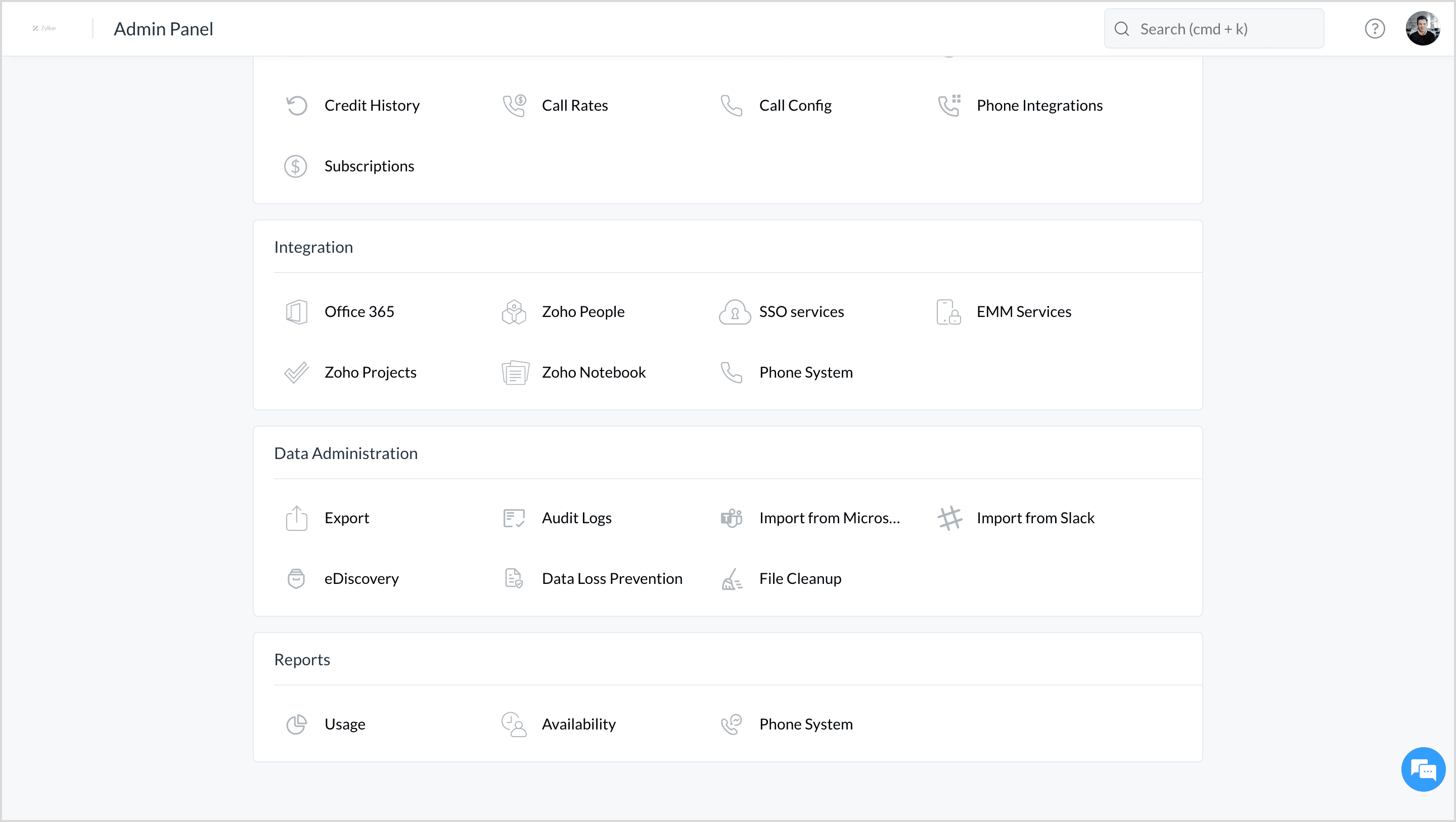Open Zoho Notebook integration
The width and height of the screenshot is (1456, 822).
coord(594,373)
